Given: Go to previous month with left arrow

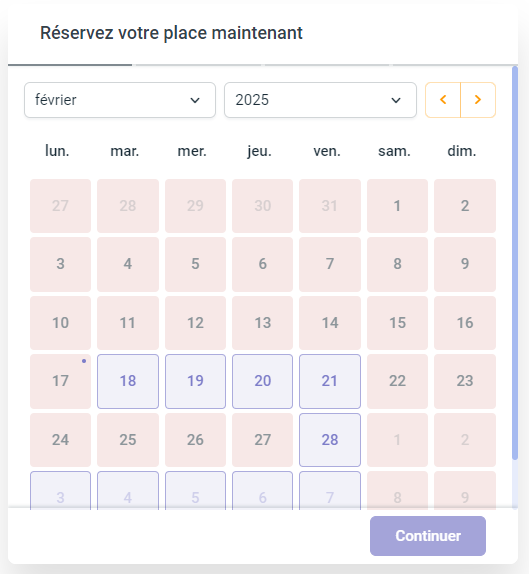Looking at the screenshot, I should tap(443, 100).
